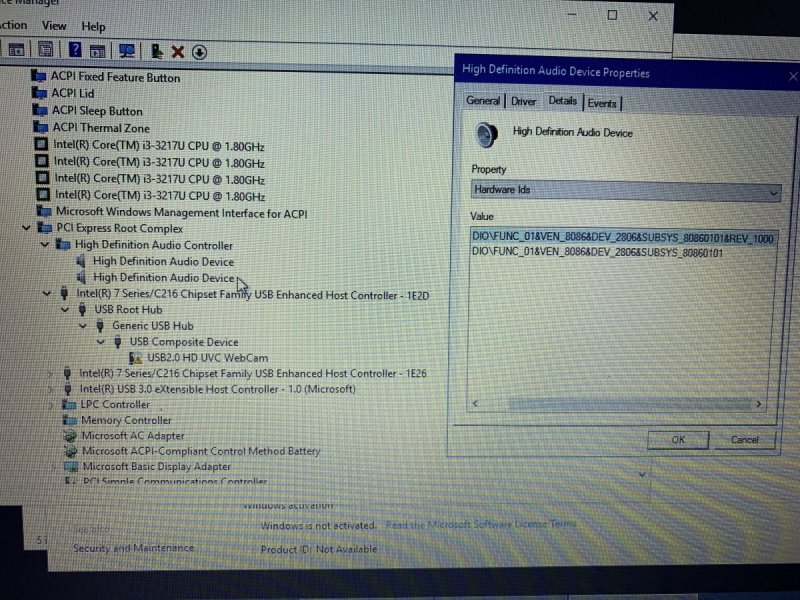This screenshot has width=800, height=600.
Task: Select the PCI Simple Communications Controller row
Action: [x=174, y=481]
